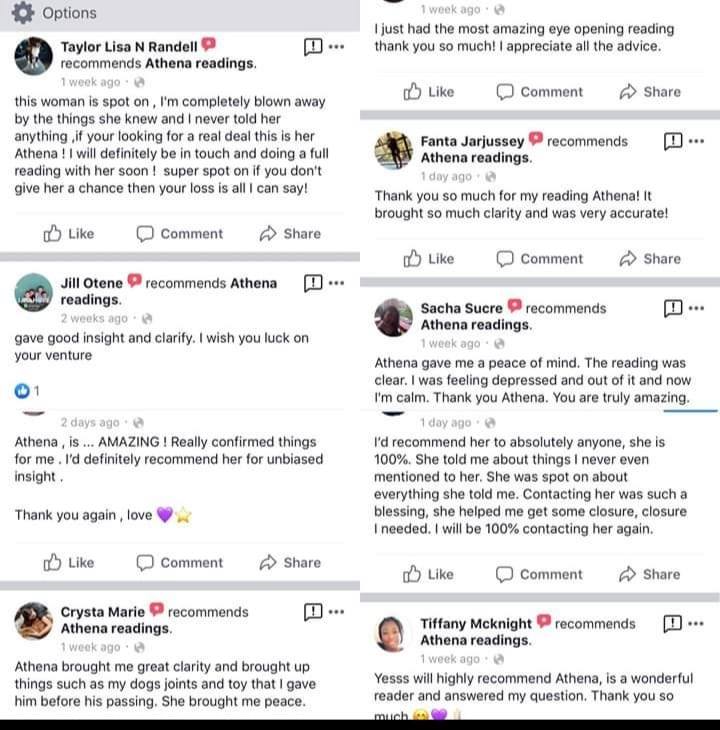Image resolution: width=720 pixels, height=730 pixels.
Task: Open Sacha Sucre's profile name link
Action: click(462, 308)
